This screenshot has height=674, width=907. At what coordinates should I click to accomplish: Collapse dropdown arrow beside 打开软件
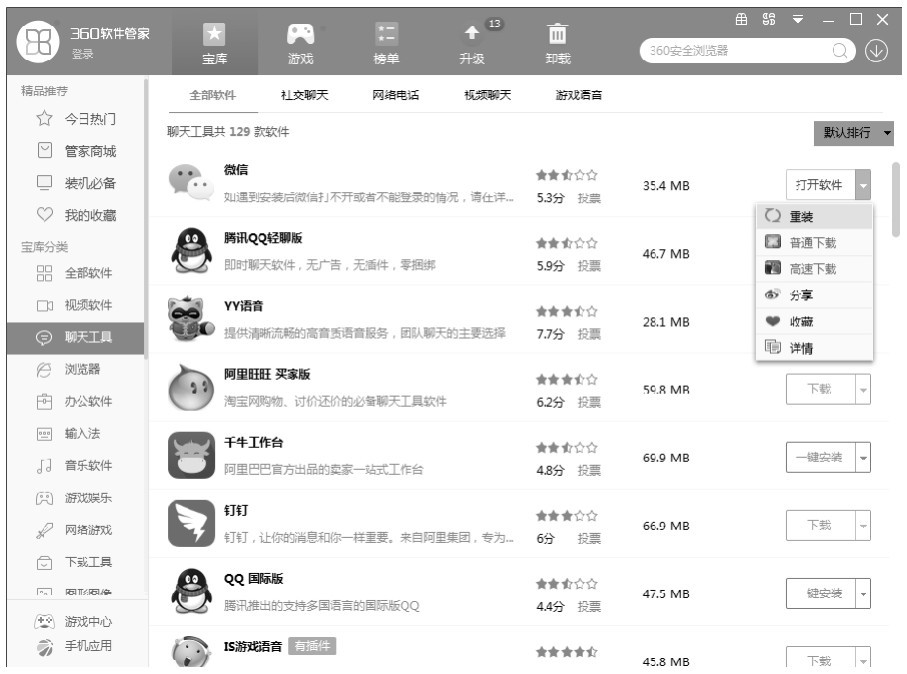[x=863, y=185]
